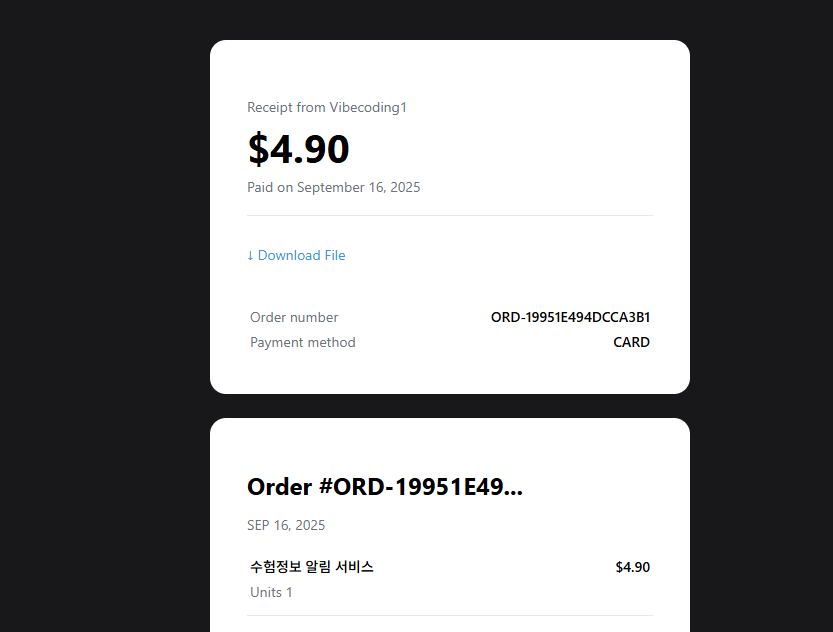Click the $4.90 line item price
Image resolution: width=833 pixels, height=632 pixels.
pyautogui.click(x=632, y=566)
